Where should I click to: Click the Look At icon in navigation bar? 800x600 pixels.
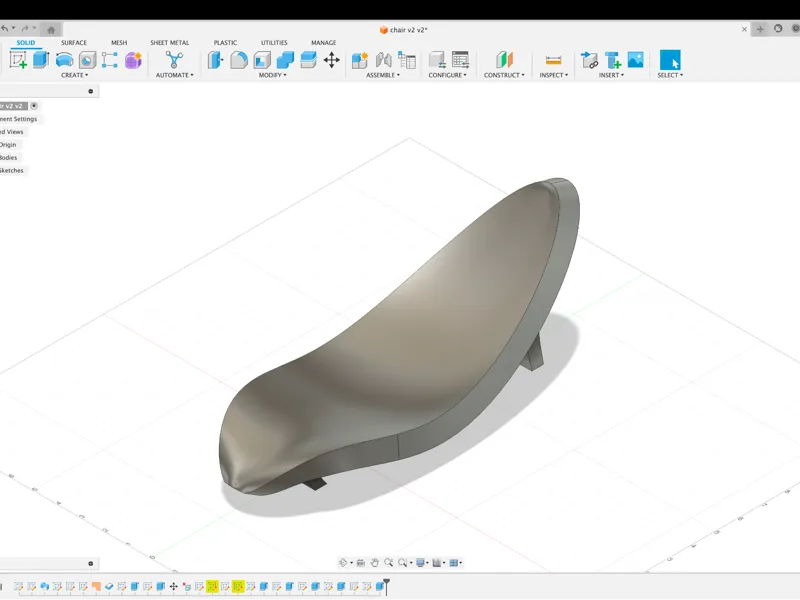click(360, 562)
